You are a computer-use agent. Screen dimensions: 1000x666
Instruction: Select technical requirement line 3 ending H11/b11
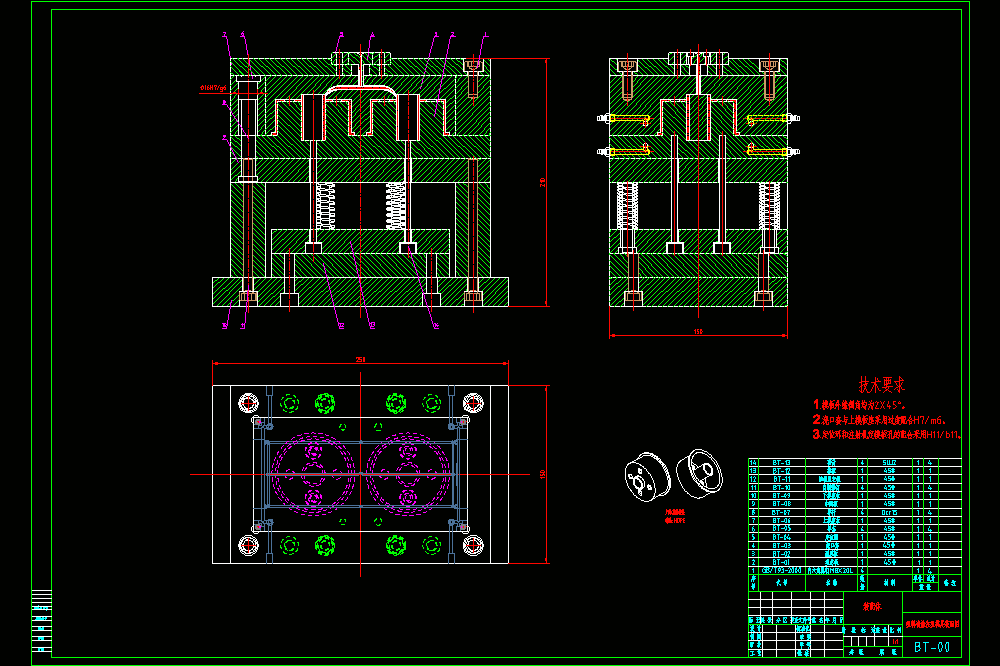(x=886, y=434)
